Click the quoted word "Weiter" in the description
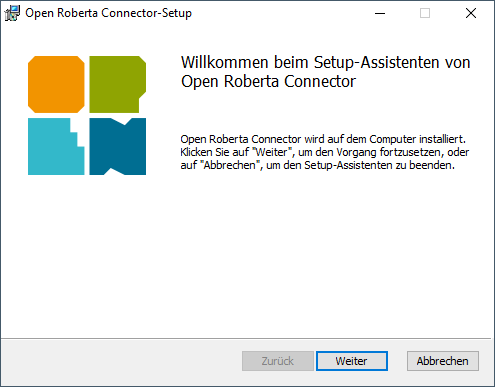The image size is (495, 387). pos(271,152)
